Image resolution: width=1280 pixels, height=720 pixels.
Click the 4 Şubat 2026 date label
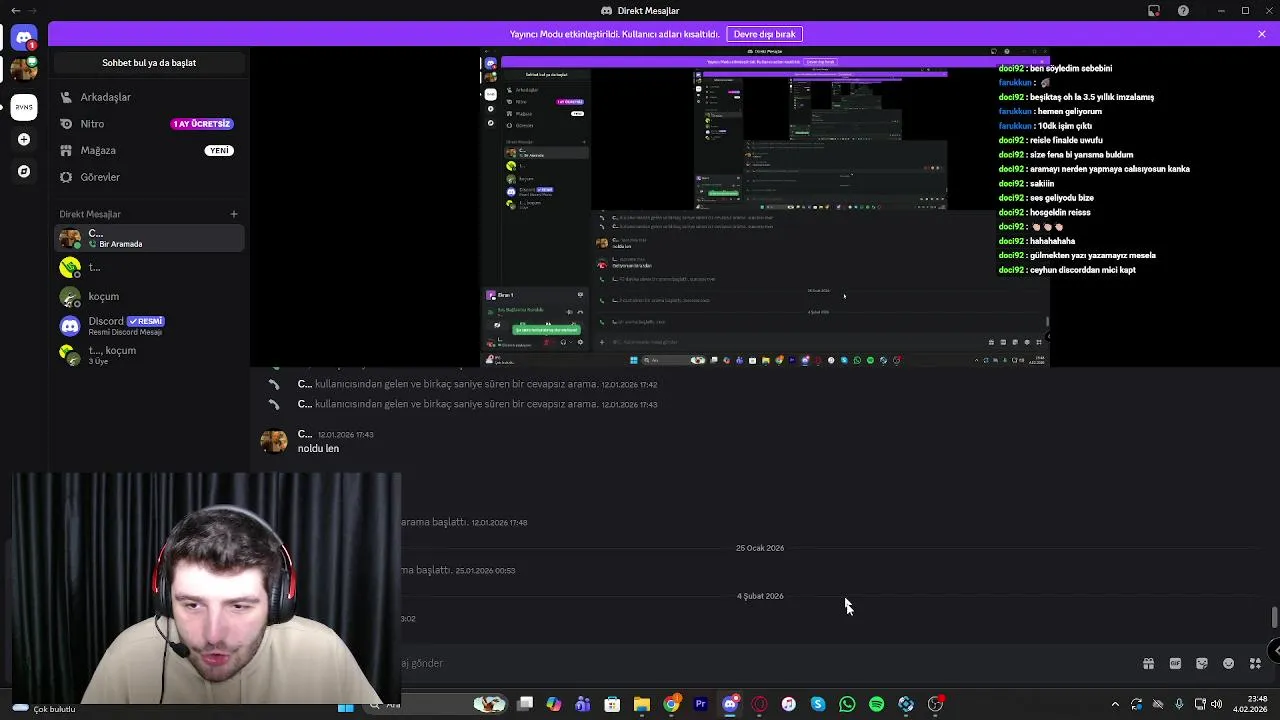(x=760, y=596)
